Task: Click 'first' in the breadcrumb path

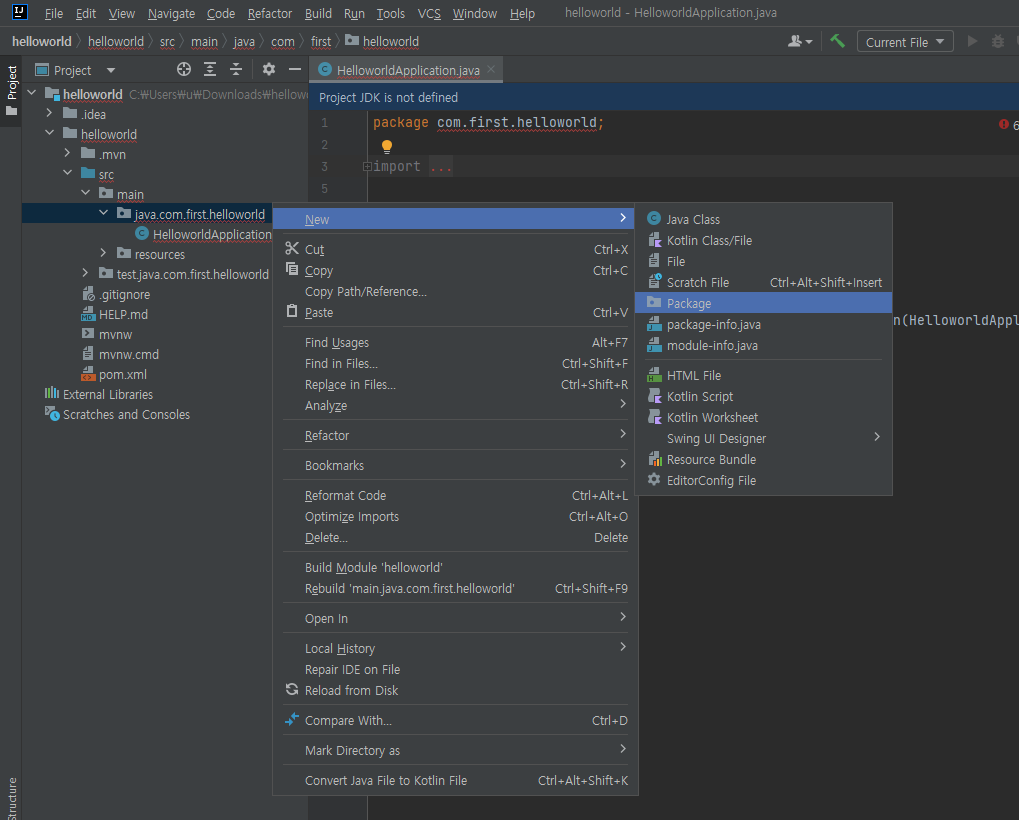Action: 321,42
